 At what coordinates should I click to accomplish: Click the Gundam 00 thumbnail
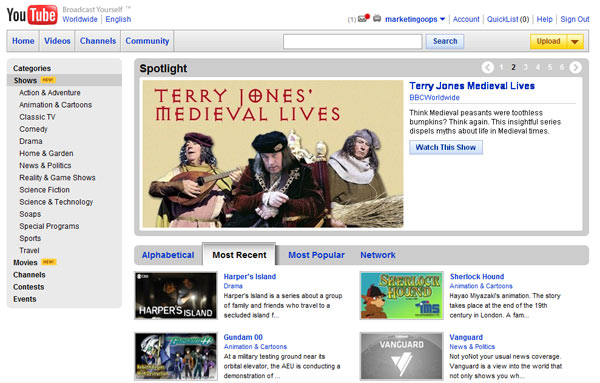pos(176,356)
